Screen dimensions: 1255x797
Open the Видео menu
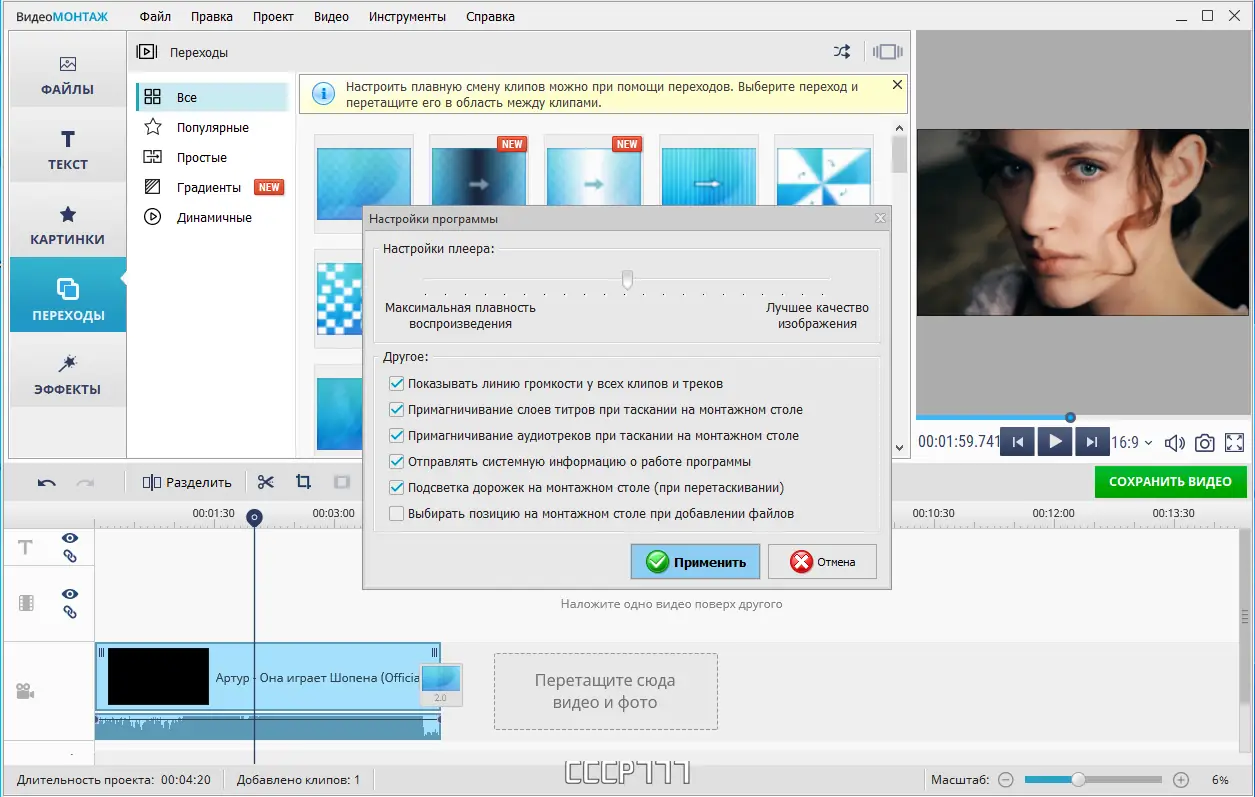(331, 17)
